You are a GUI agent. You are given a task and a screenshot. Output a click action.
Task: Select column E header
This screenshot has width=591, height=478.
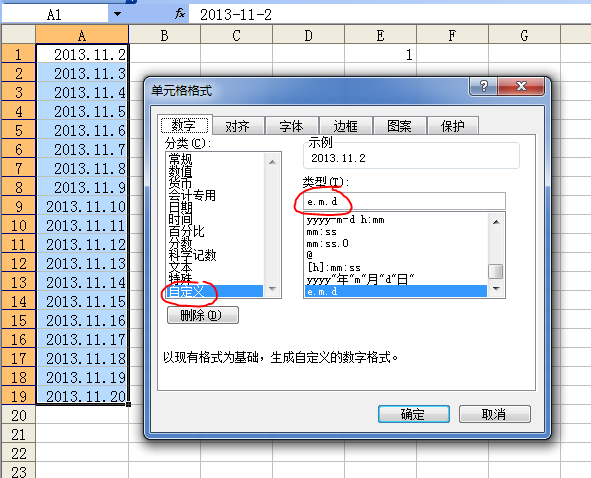[x=380, y=35]
